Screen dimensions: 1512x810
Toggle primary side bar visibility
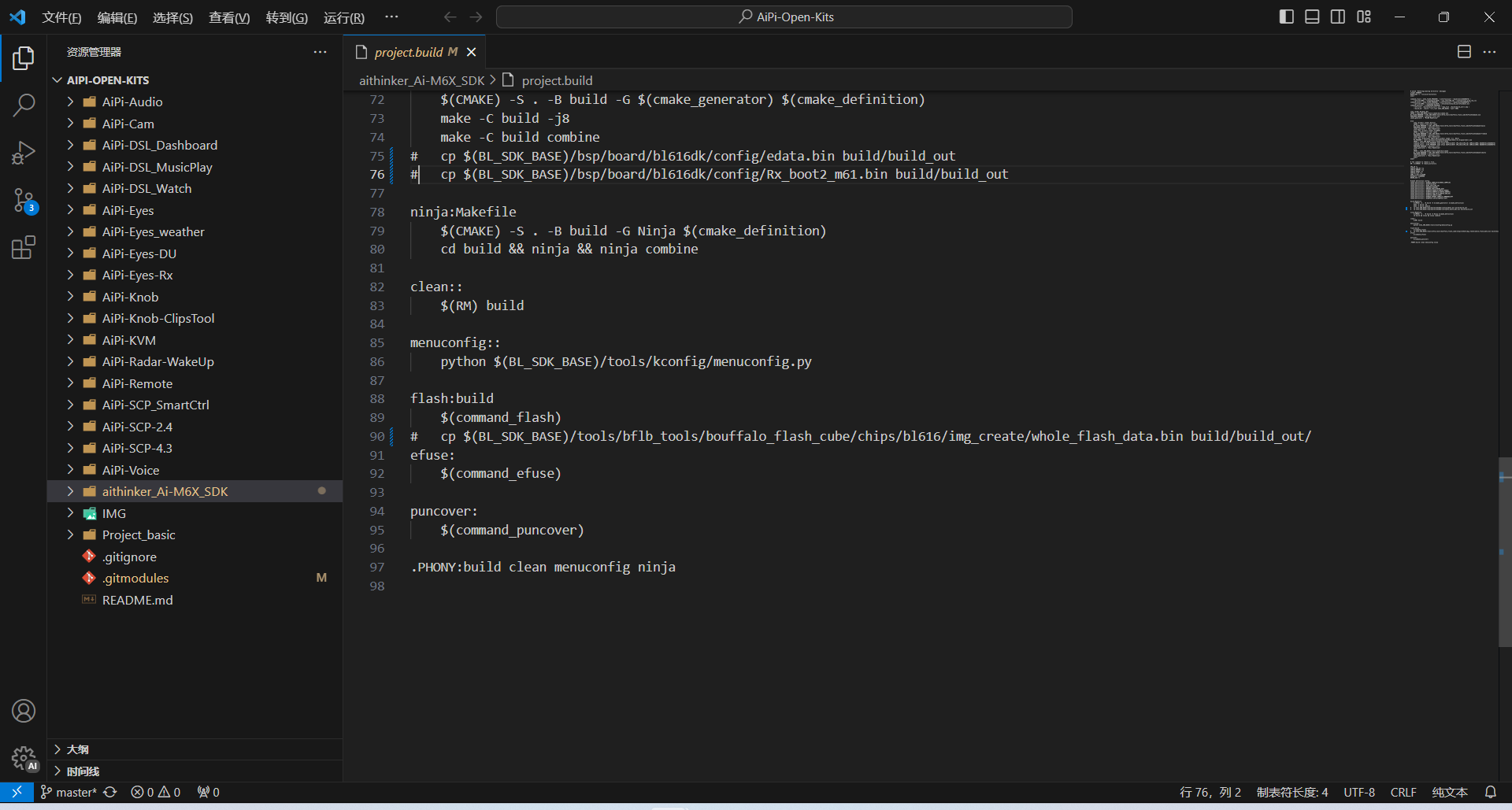click(1287, 17)
